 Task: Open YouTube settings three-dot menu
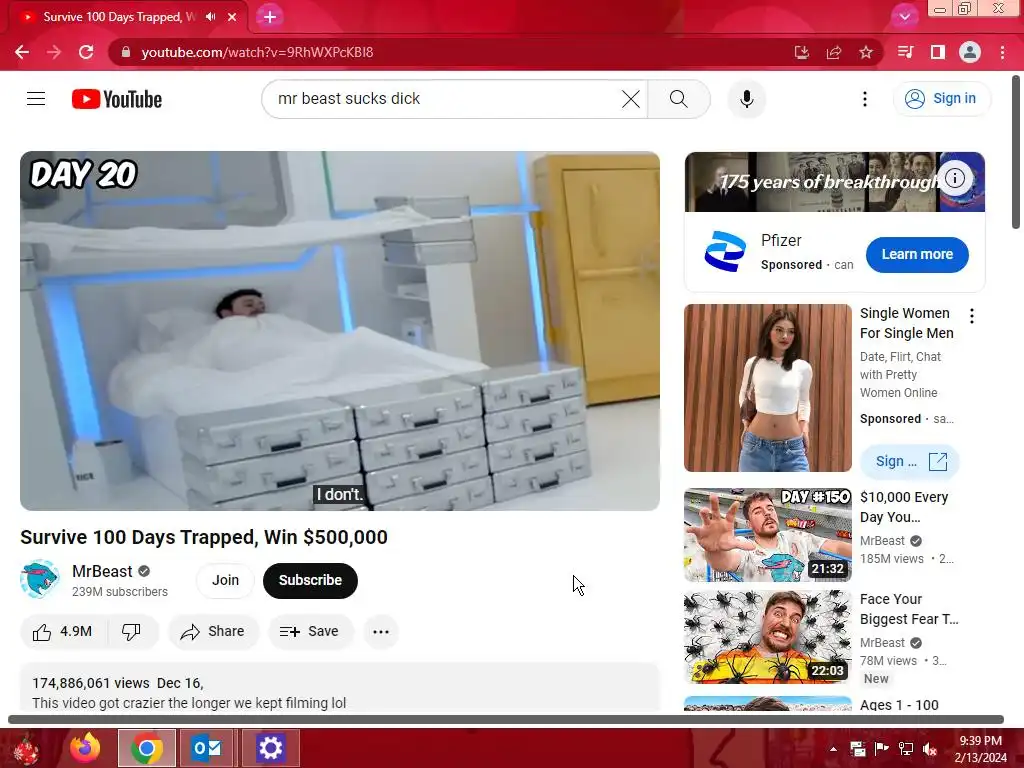click(865, 99)
